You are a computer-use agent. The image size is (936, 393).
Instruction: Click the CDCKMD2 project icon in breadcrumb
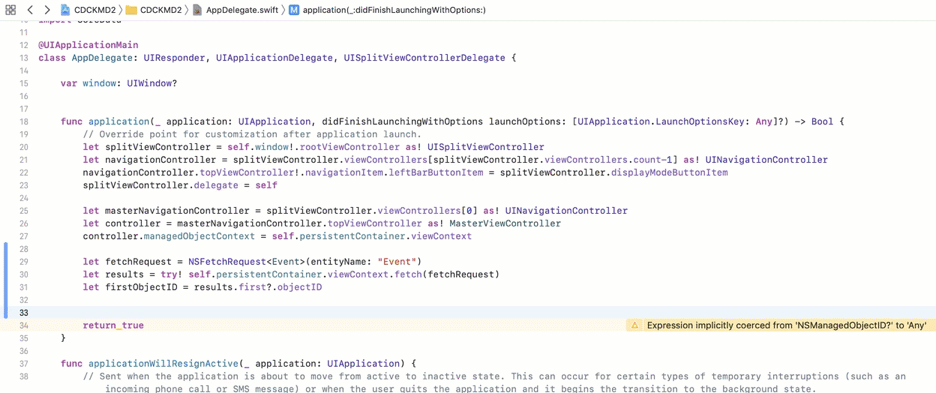tap(66, 10)
